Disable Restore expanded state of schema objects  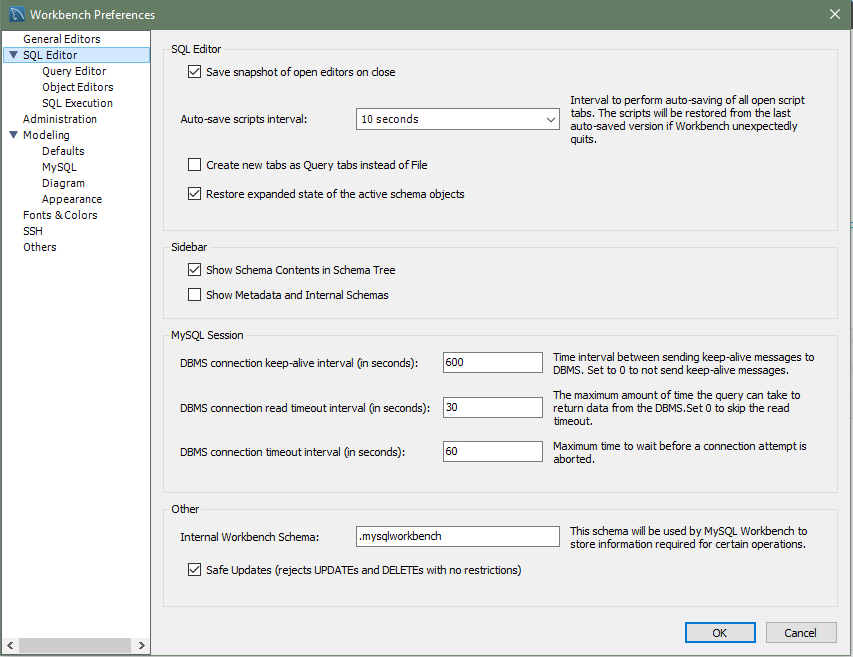pos(195,194)
